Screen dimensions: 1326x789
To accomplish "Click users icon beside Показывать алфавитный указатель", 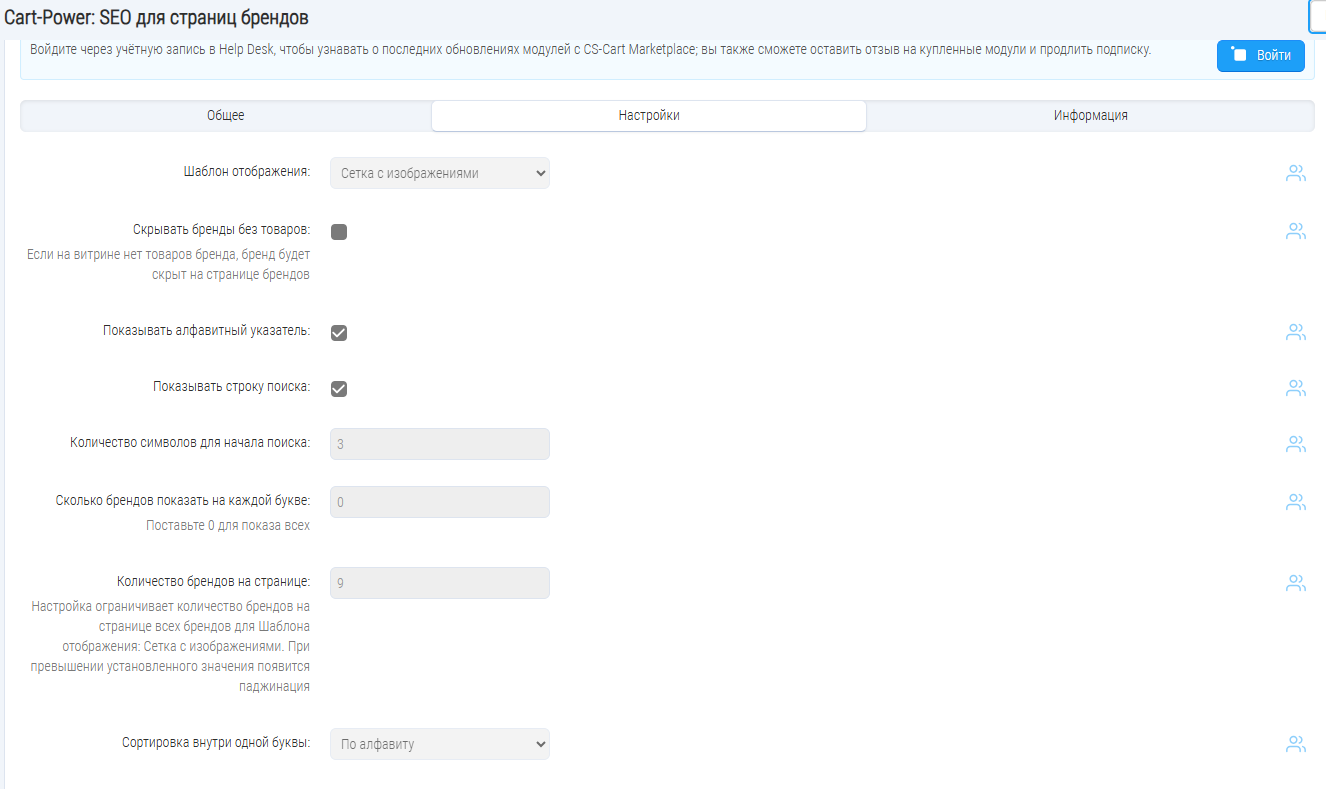I will point(1296,331).
